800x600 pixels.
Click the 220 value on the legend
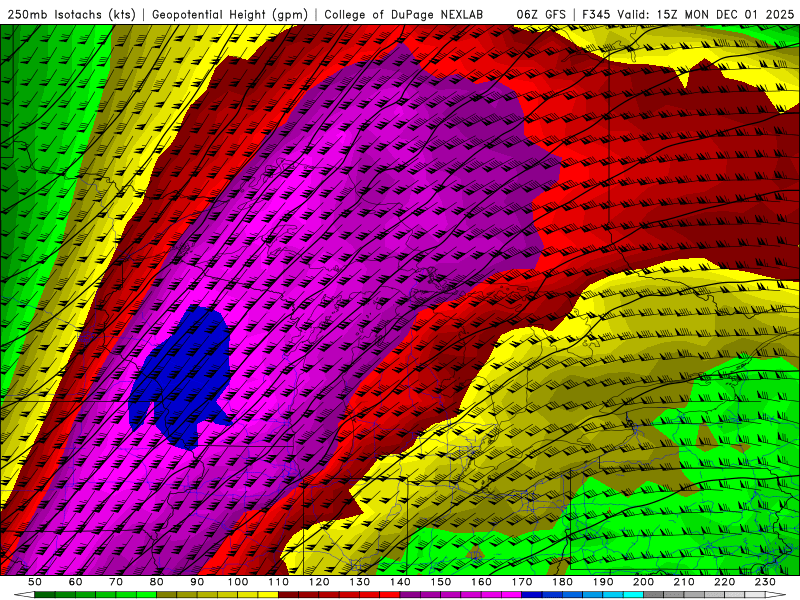[724, 582]
